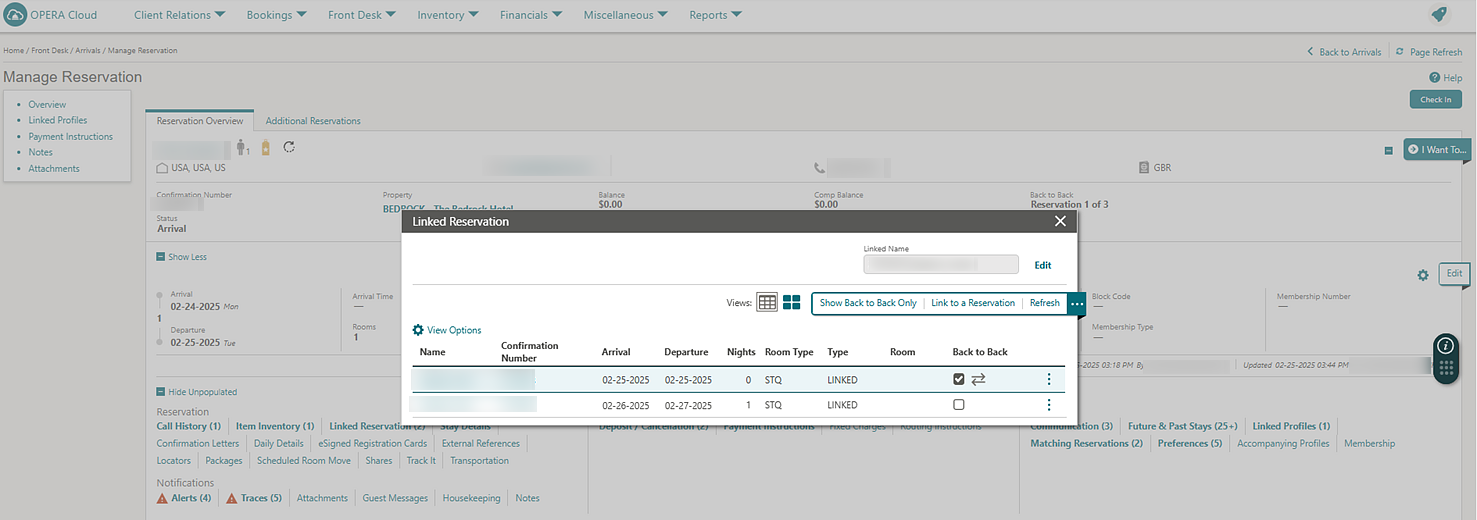
Task: Switch to Additional Reservations tab
Action: tap(313, 121)
